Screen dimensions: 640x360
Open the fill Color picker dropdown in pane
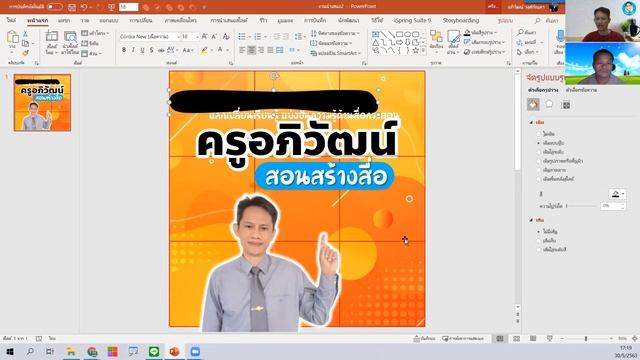tap(618, 194)
